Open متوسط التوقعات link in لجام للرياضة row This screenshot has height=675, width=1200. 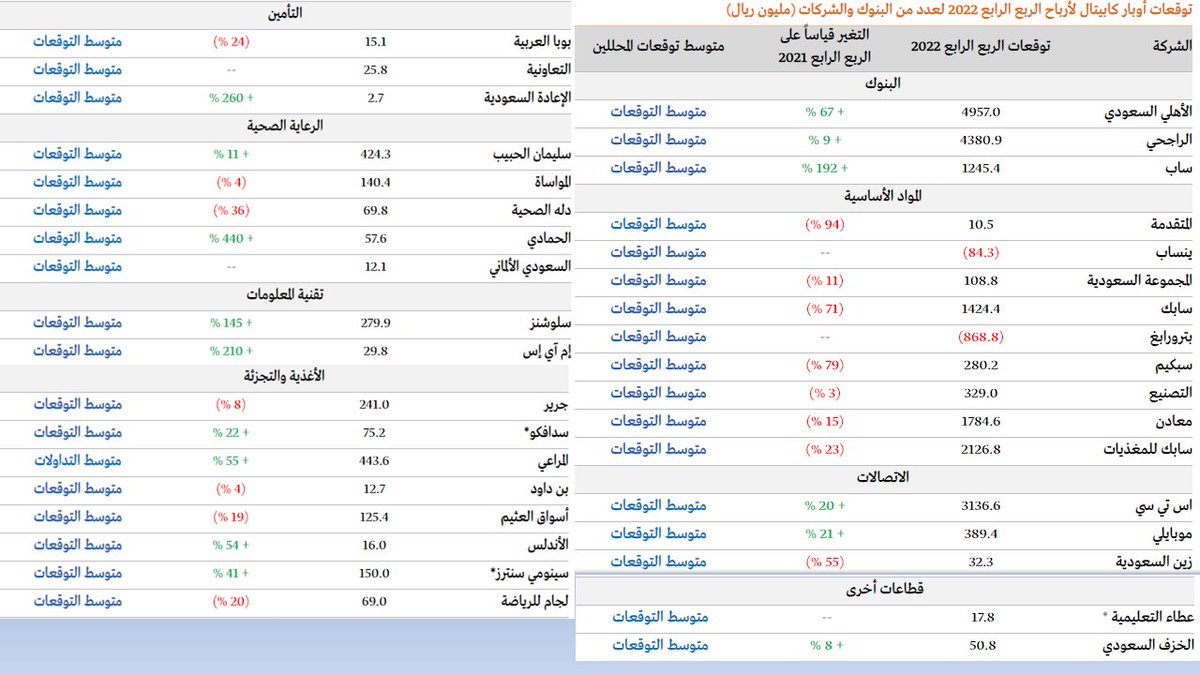click(77, 601)
